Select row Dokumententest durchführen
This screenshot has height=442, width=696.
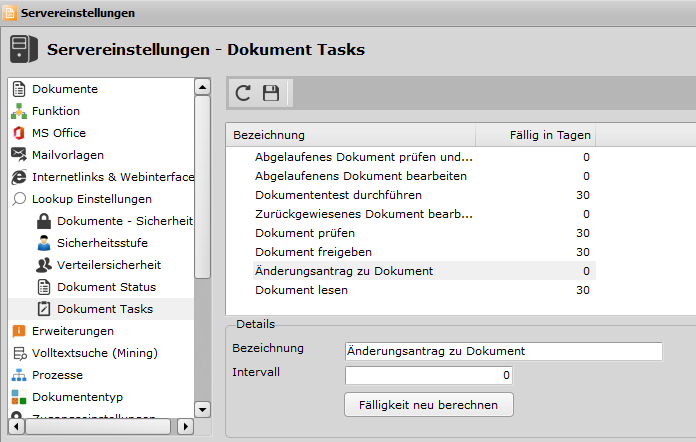click(424, 195)
